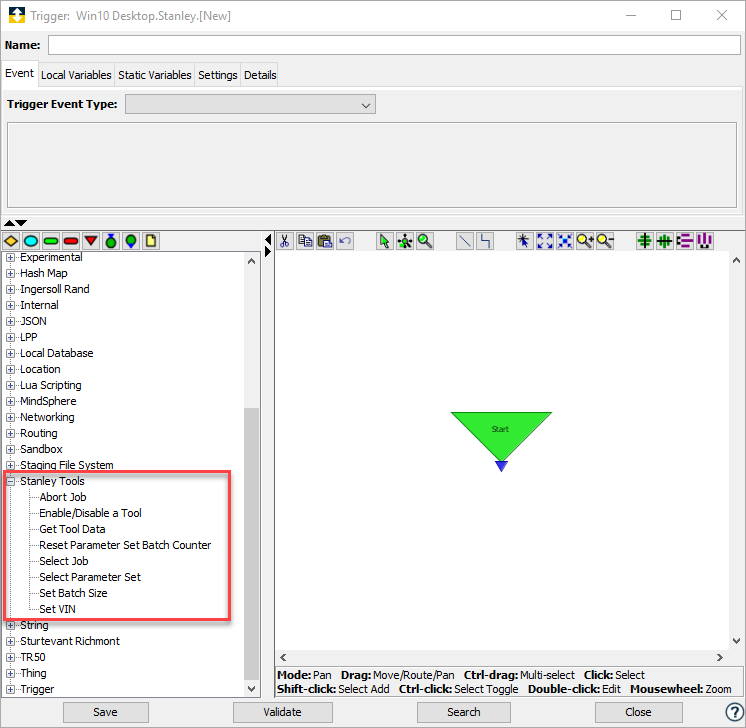
Task: Click the yellow note page icon
Action: (151, 241)
